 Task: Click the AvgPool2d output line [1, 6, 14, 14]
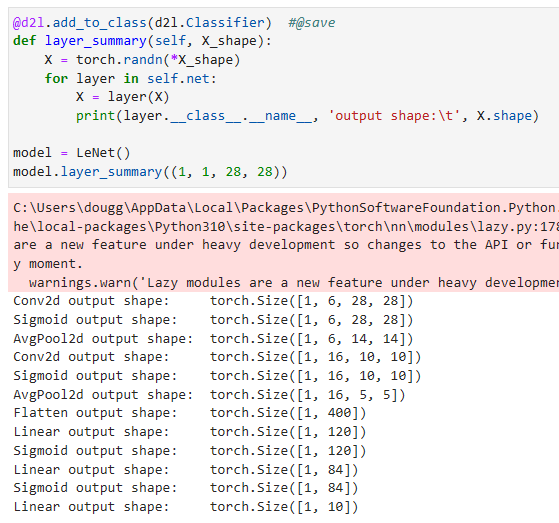coord(213,338)
